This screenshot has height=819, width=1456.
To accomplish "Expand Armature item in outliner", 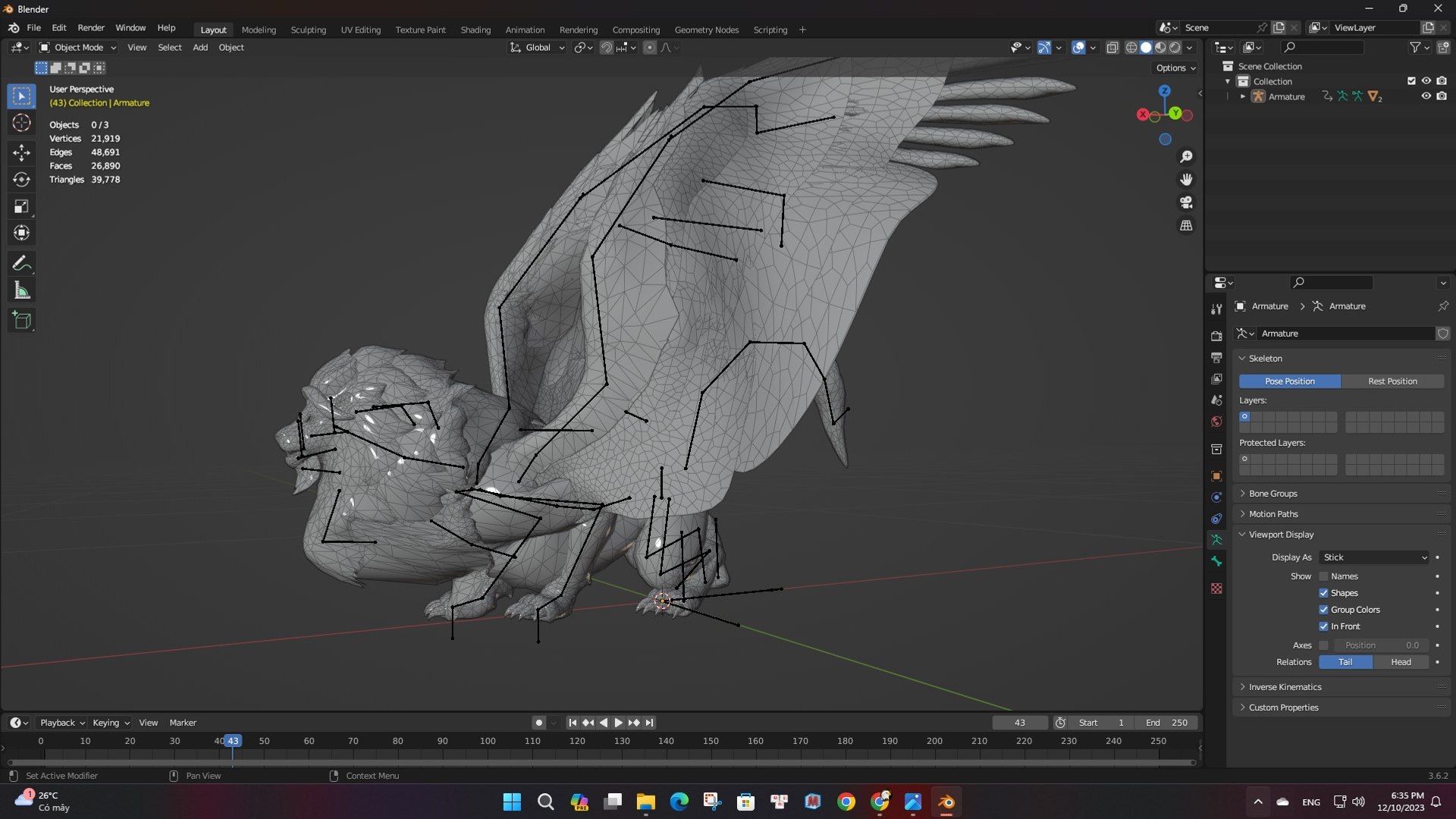I will pos(1242,96).
